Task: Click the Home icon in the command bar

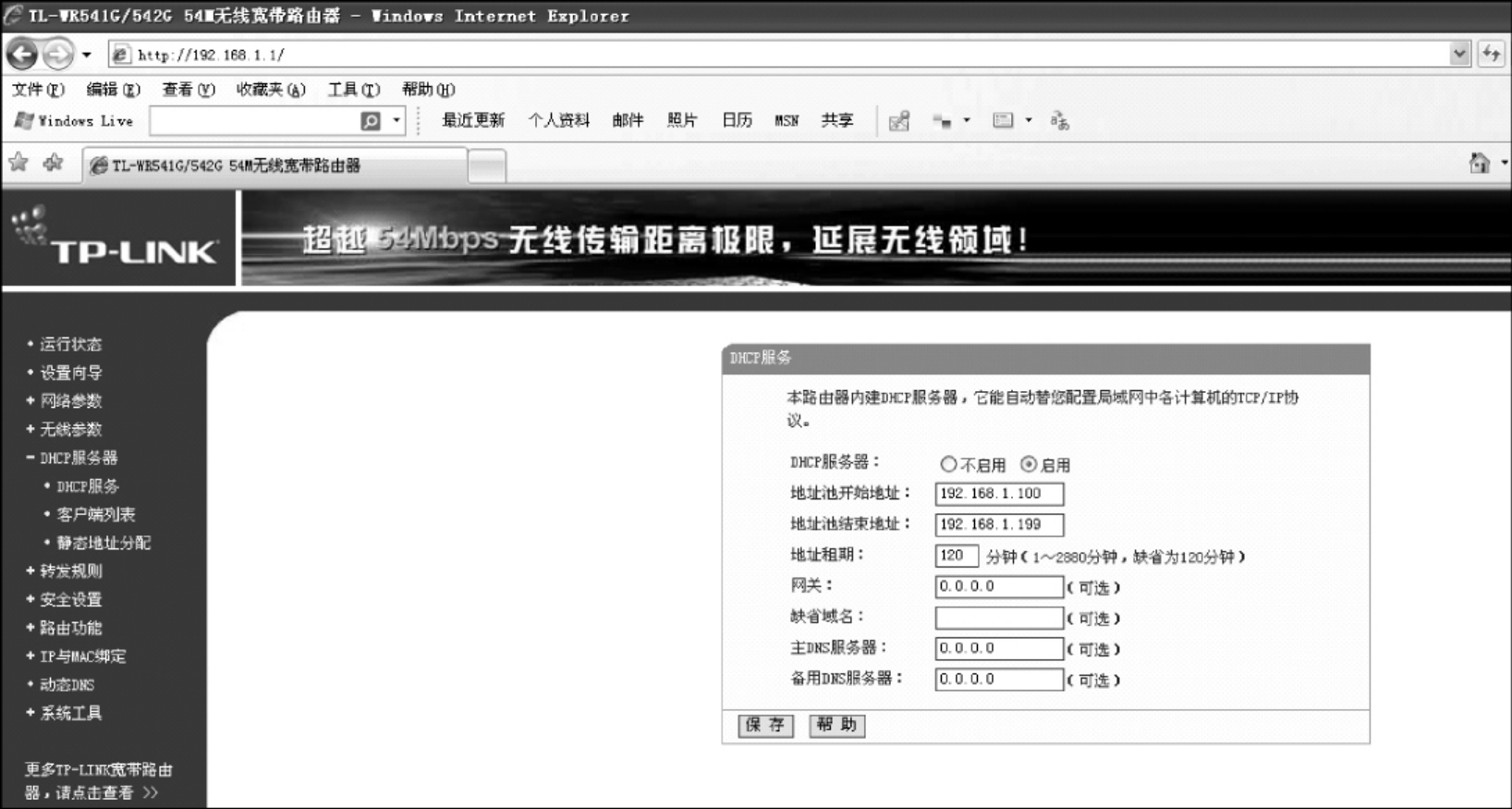Action: (1480, 164)
